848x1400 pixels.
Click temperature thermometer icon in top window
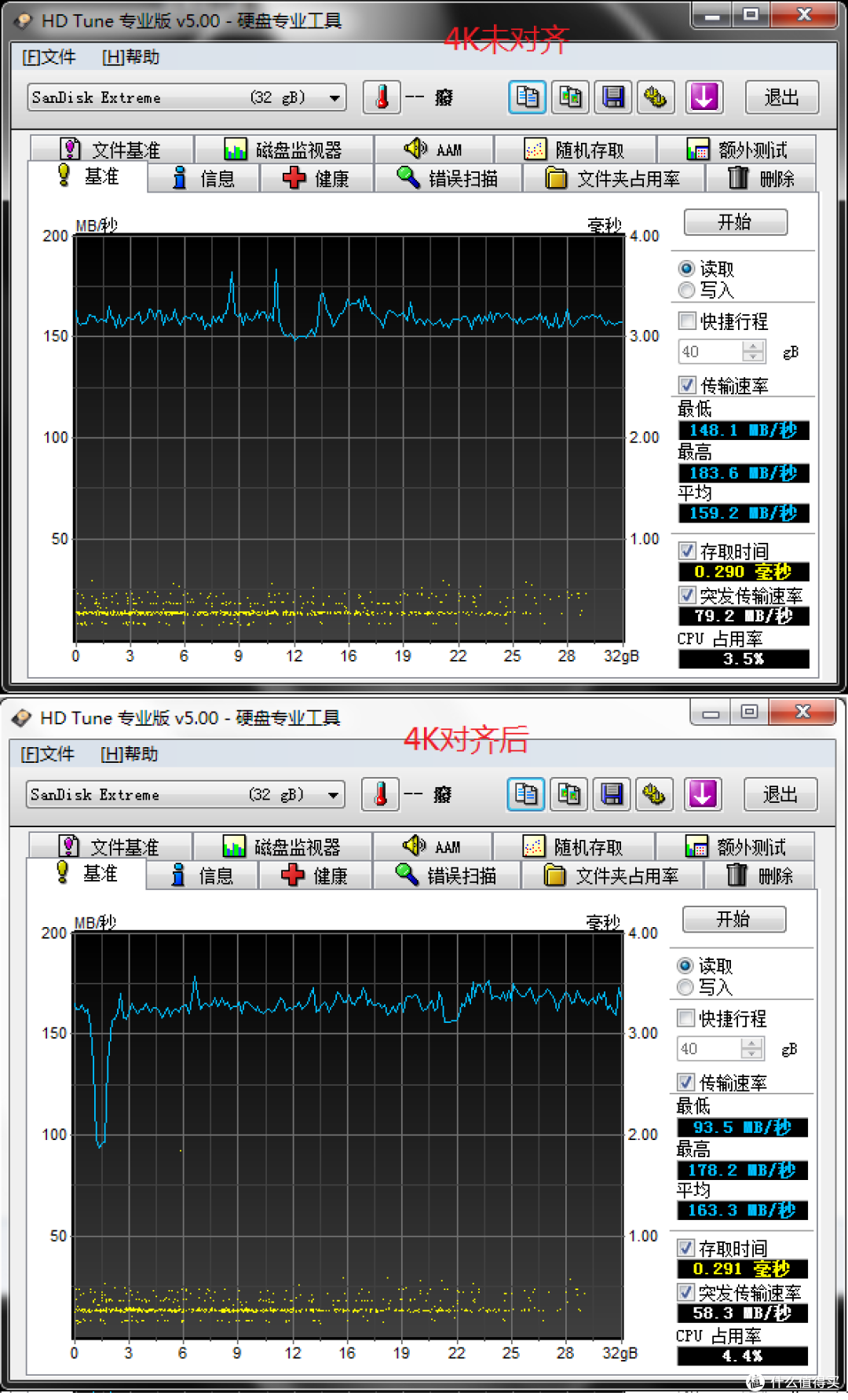[382, 97]
